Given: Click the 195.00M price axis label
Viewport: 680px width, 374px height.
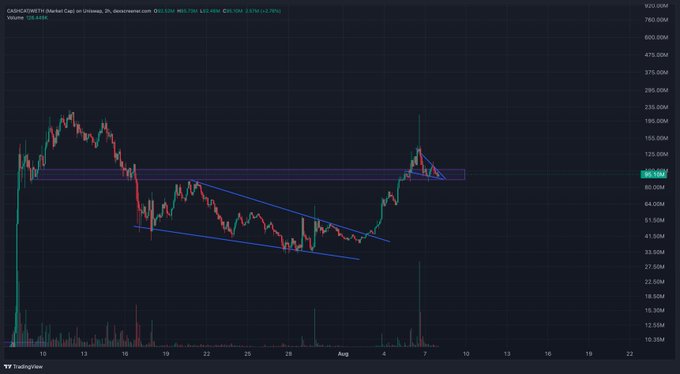Looking at the screenshot, I should 656,121.
